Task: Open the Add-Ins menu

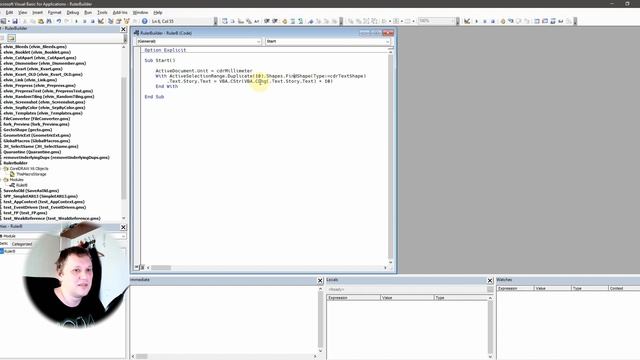Action: pyautogui.click(x=120, y=13)
